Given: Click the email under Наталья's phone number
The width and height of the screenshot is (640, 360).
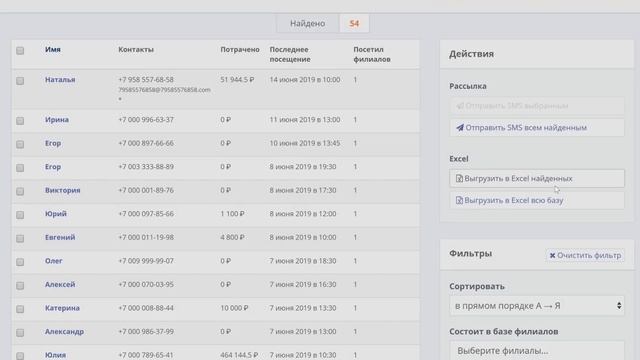Looking at the screenshot, I should pyautogui.click(x=164, y=90).
